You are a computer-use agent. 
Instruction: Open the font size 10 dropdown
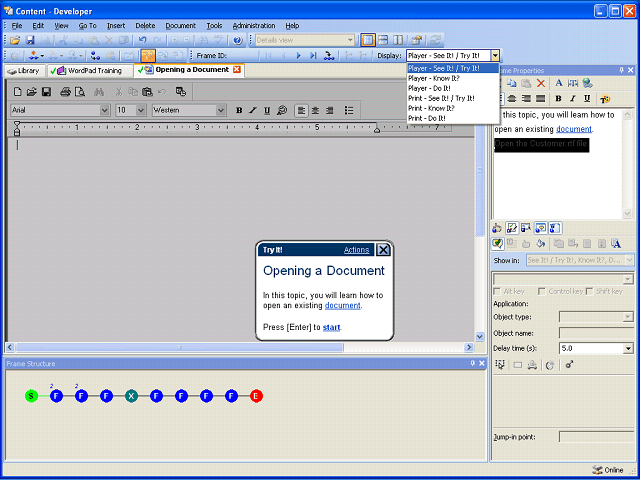coord(141,110)
